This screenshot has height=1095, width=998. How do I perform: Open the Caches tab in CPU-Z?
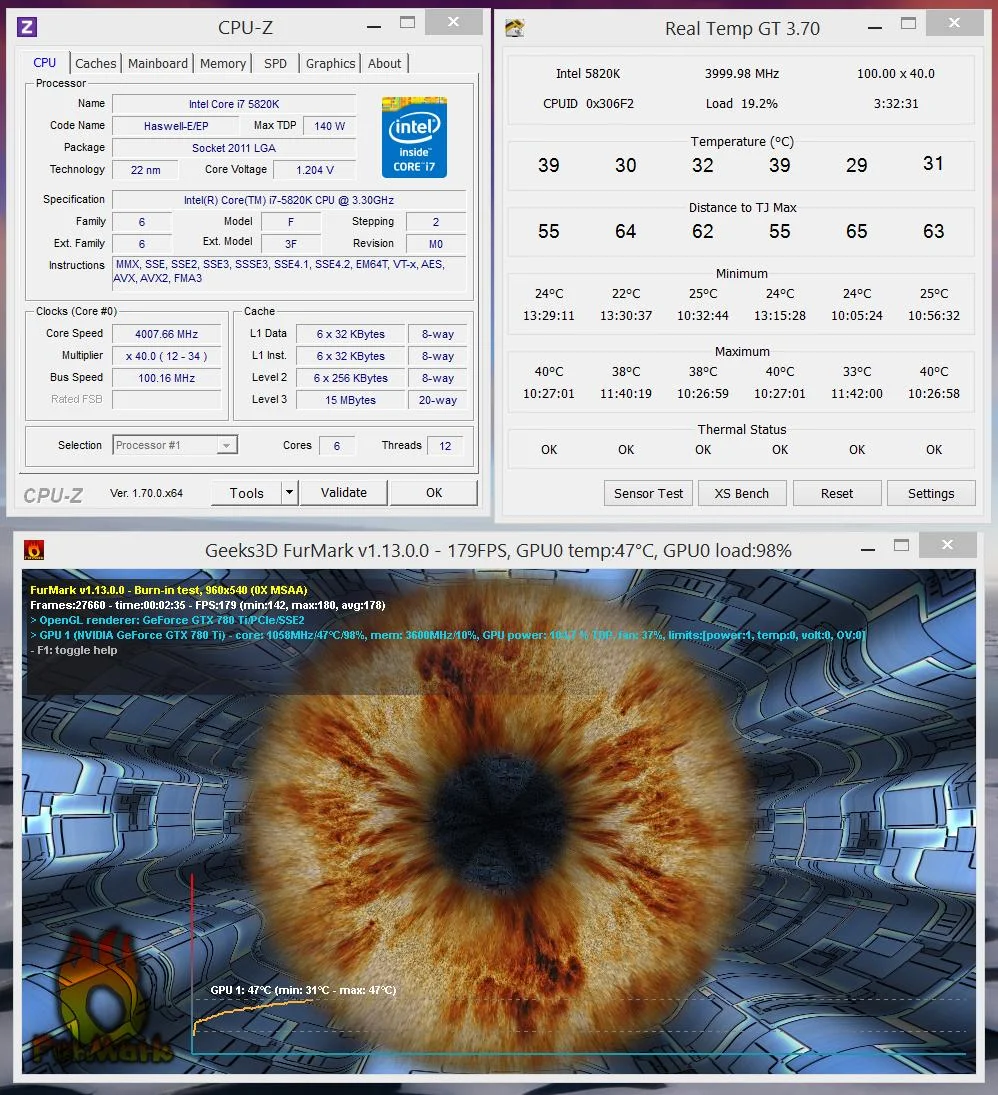click(96, 64)
